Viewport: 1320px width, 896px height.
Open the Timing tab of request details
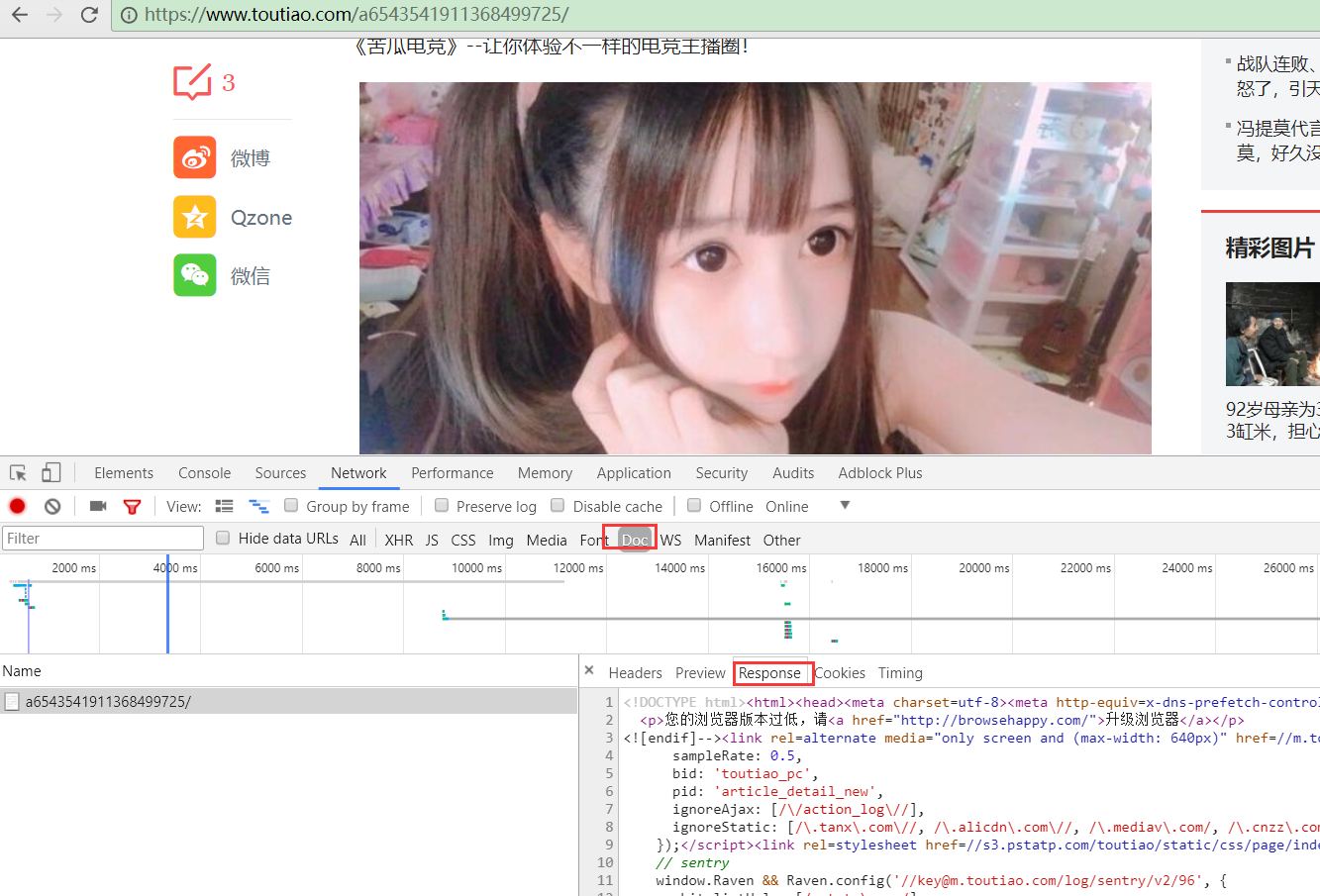(x=900, y=673)
